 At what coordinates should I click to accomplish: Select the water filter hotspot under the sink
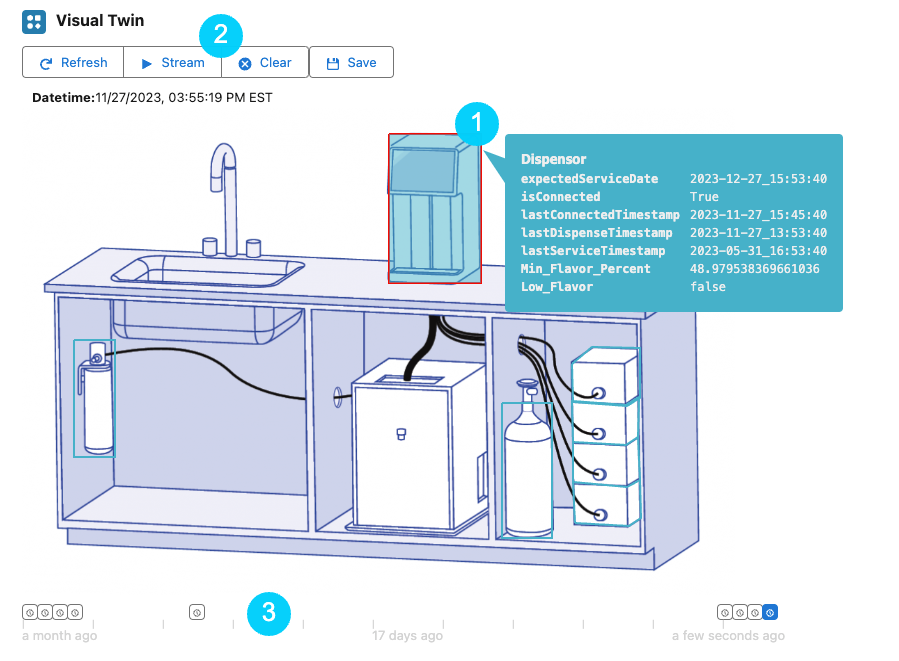[x=95, y=398]
